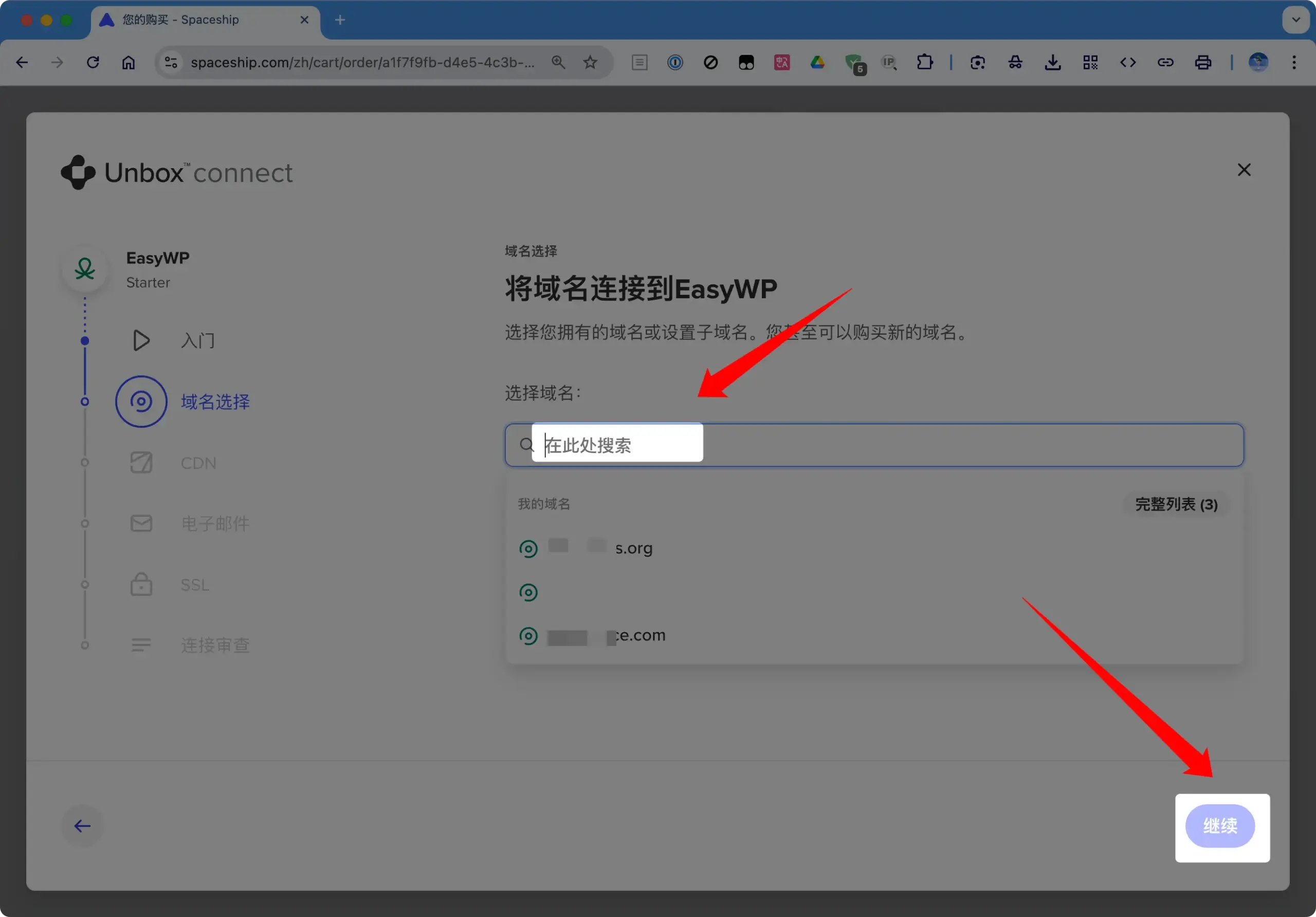
Task: Select the domain ending in s.org
Action: [874, 548]
